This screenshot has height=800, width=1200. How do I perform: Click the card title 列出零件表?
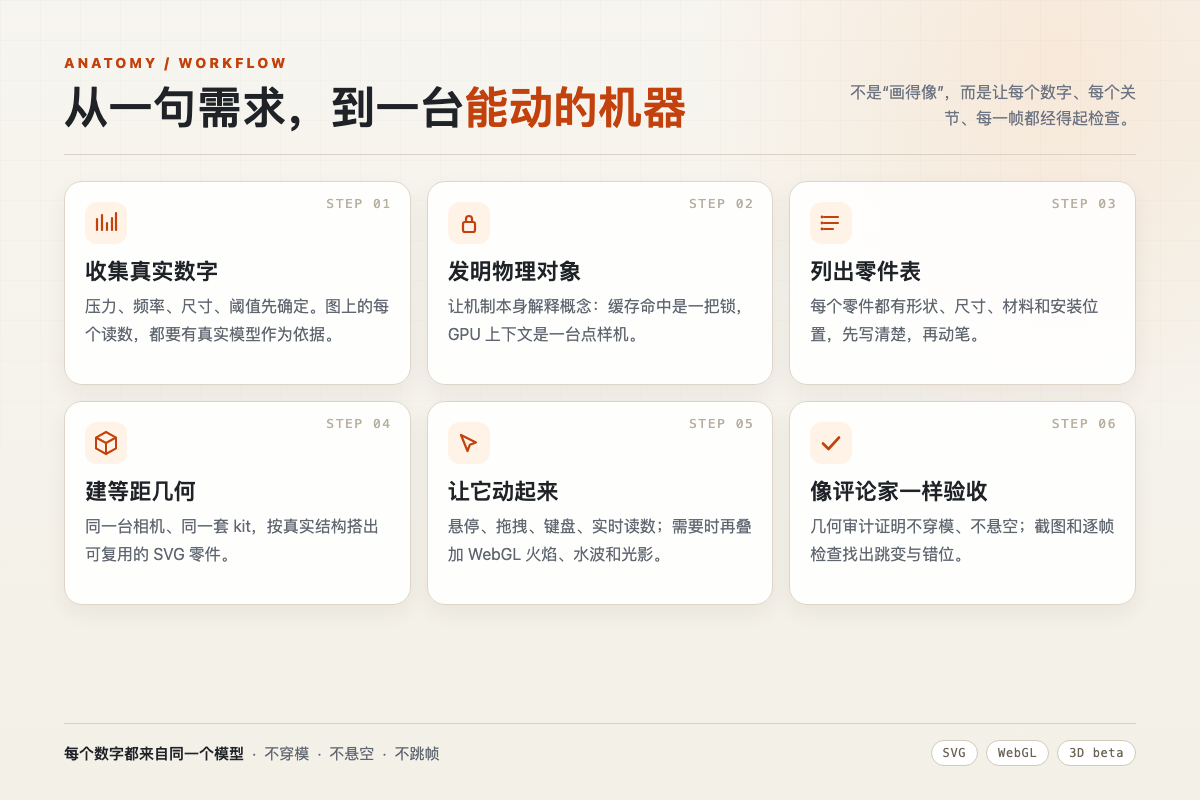[865, 271]
